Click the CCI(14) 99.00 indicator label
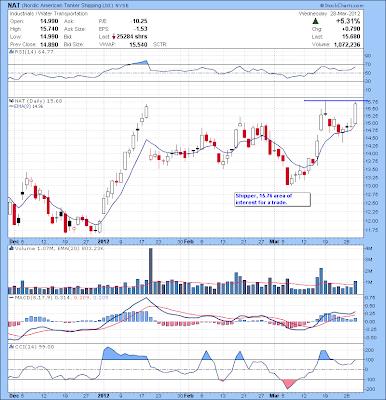Viewport: 386px width, 400px height. point(33,347)
